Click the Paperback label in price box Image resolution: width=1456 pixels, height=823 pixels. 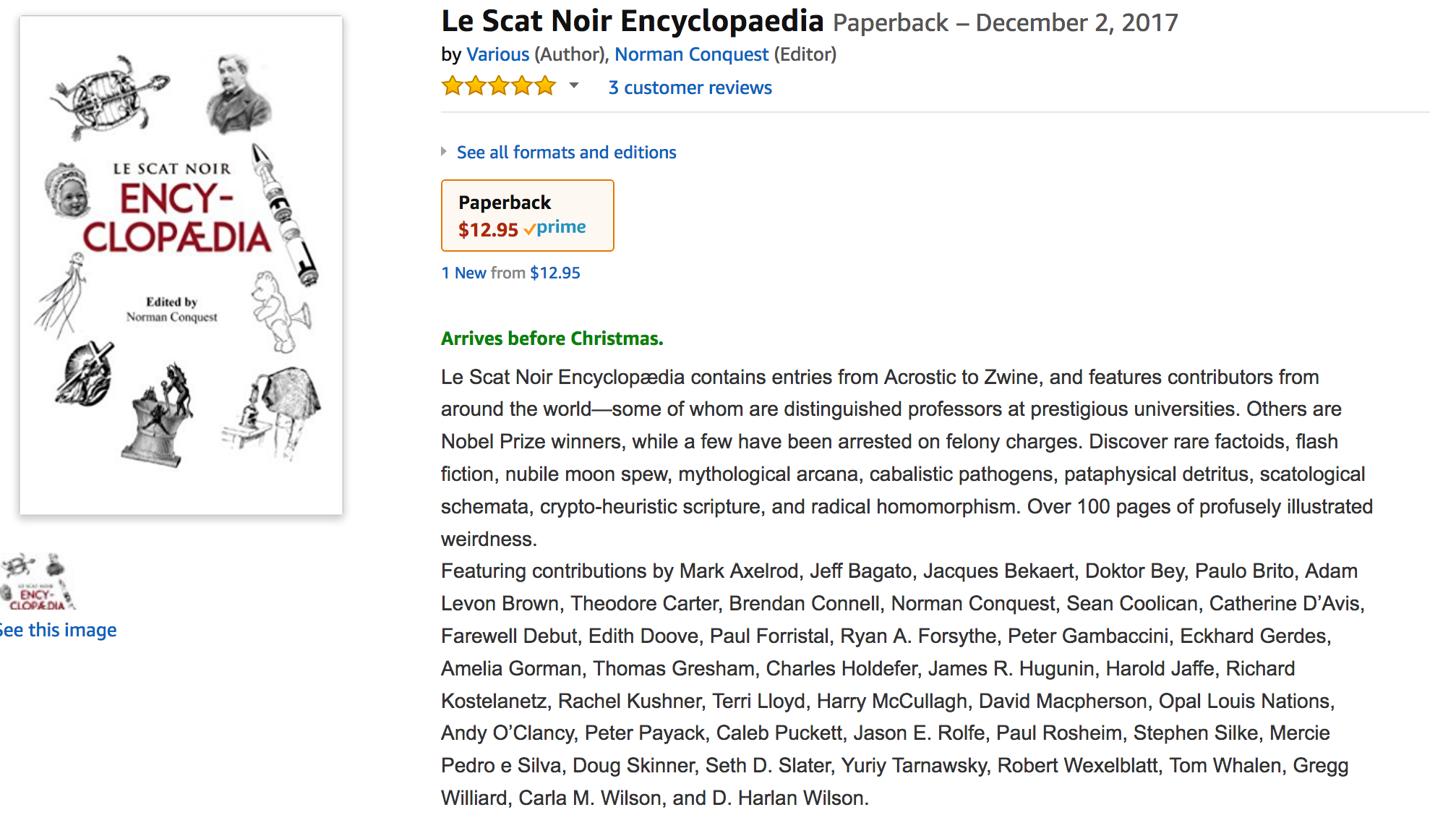[504, 202]
